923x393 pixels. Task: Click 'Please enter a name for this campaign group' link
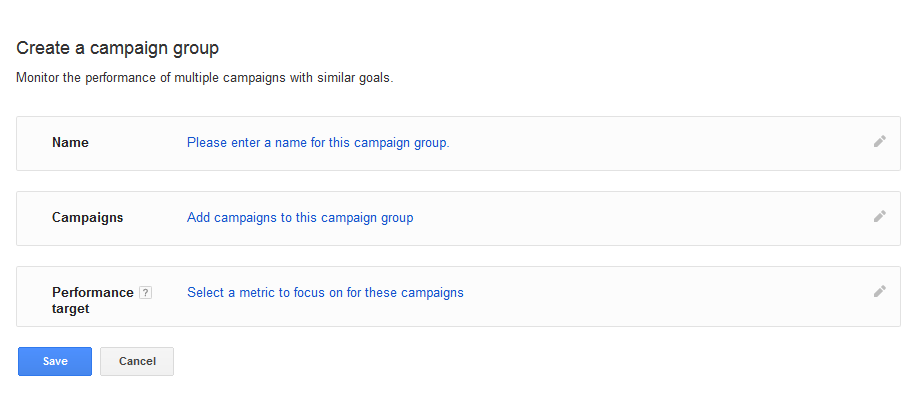[318, 142]
